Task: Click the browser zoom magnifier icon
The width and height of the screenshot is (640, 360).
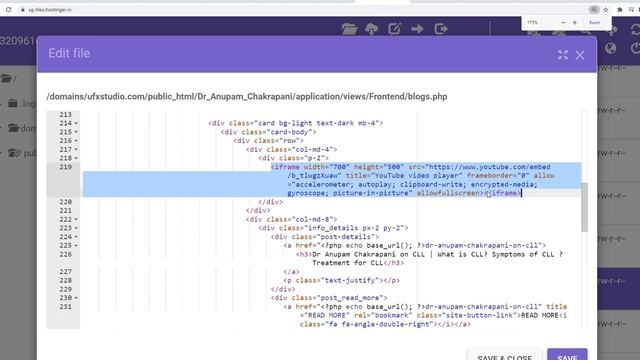Action: (x=594, y=9)
